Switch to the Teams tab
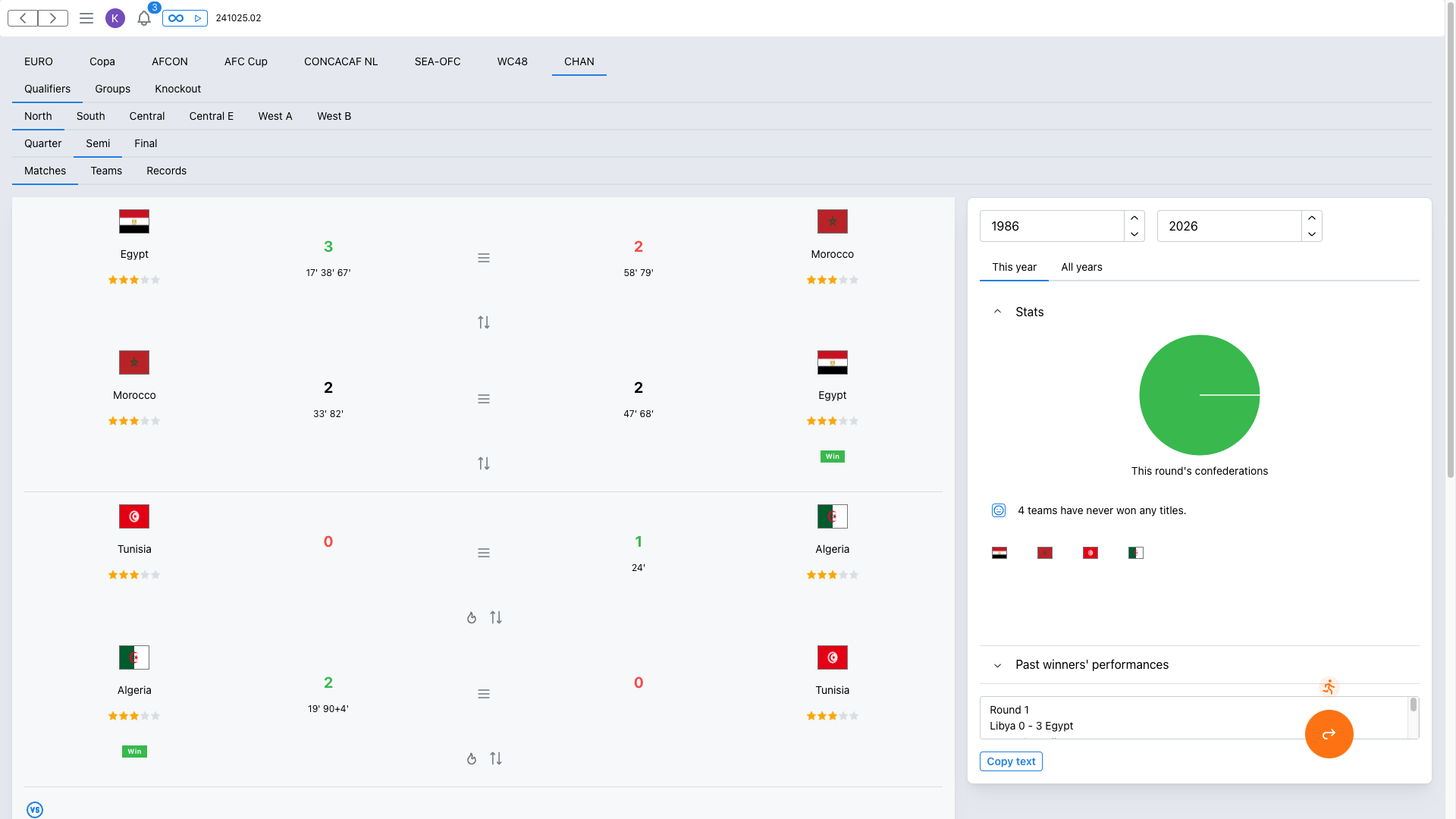The image size is (1456, 819). [x=106, y=171]
